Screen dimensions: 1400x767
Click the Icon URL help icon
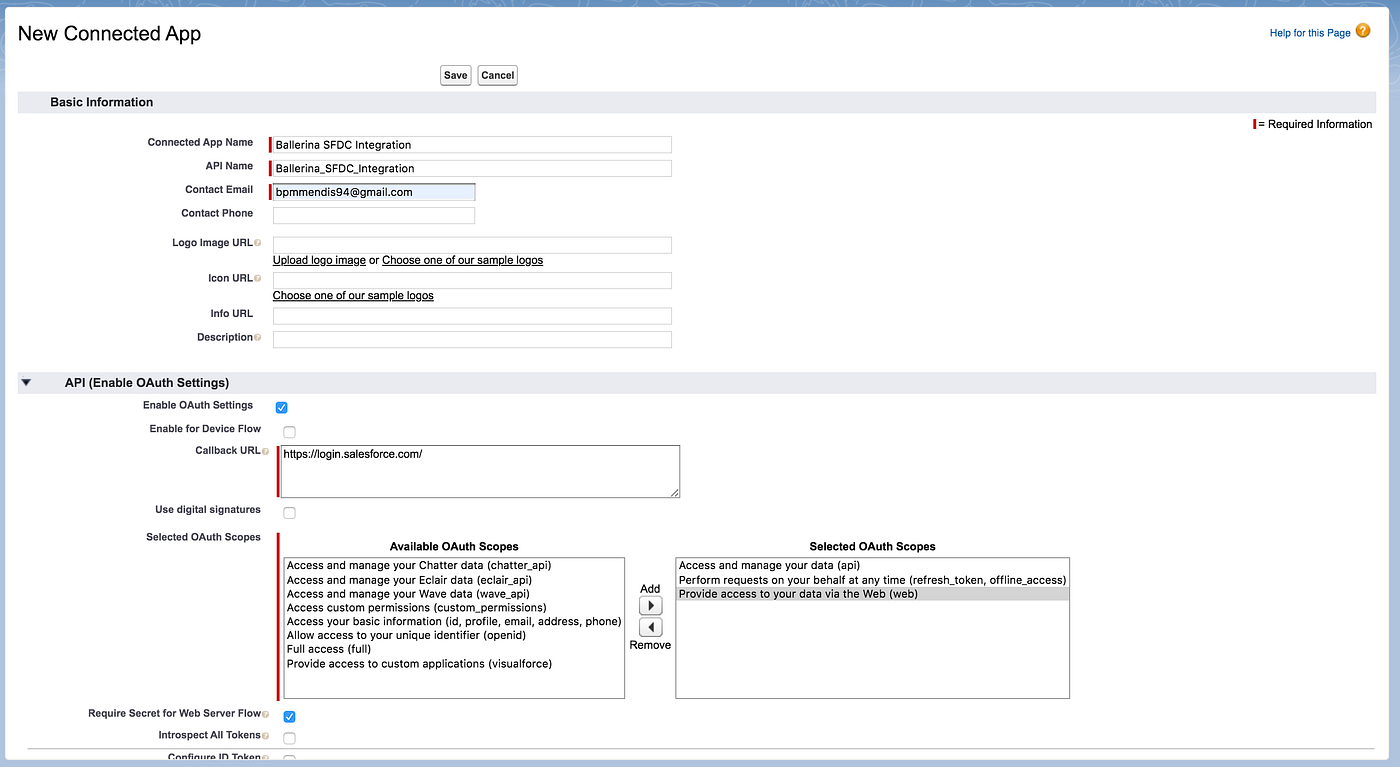coord(256,278)
